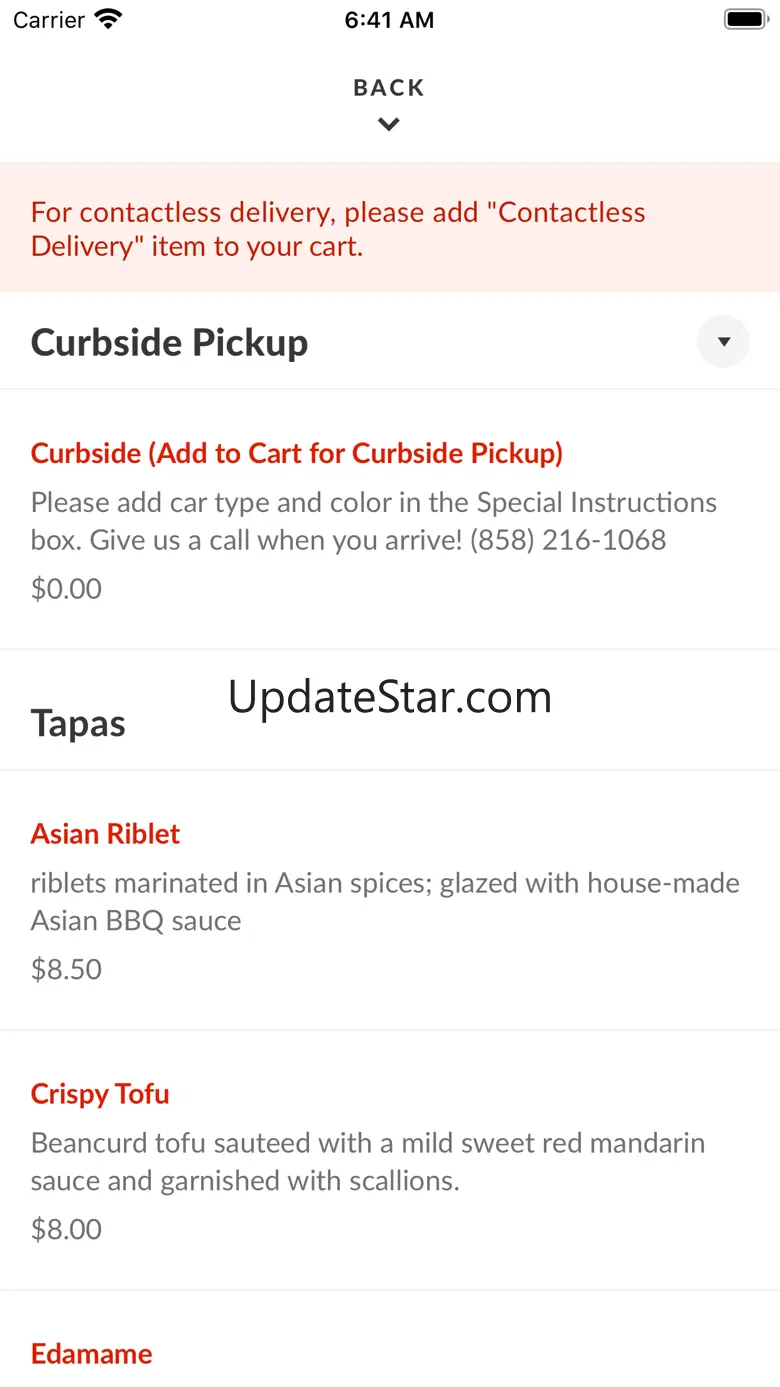
Task: Tap the curbside Special Instructions description text
Action: coord(374,521)
